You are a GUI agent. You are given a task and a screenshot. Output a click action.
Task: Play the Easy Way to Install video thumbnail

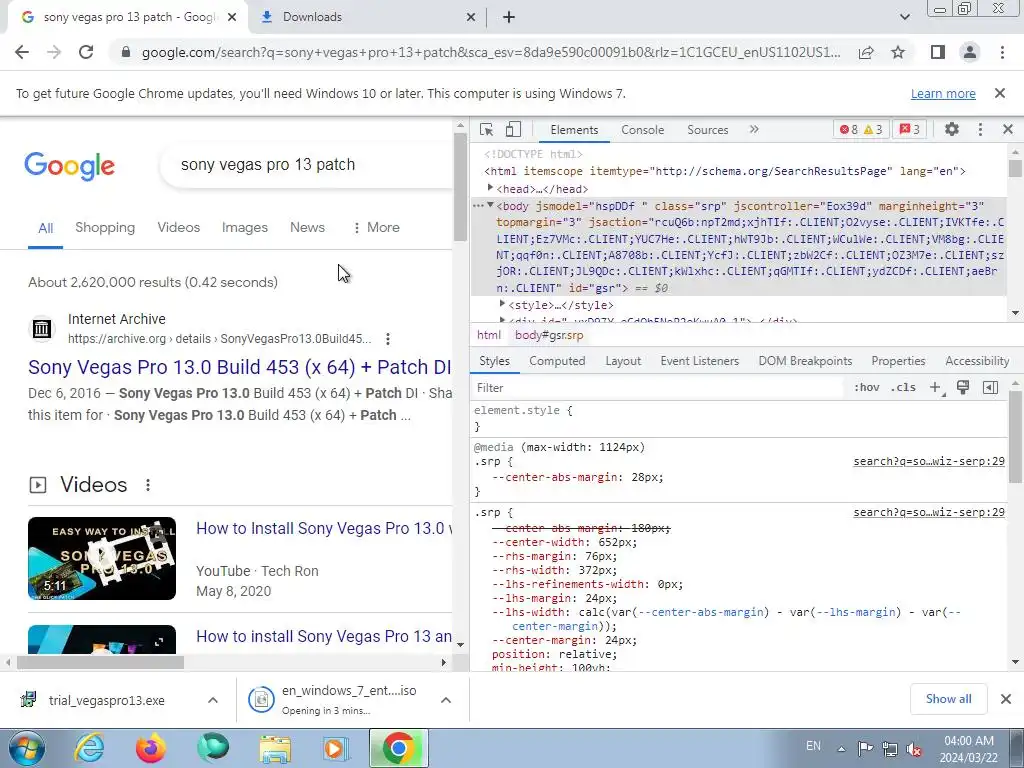point(102,558)
